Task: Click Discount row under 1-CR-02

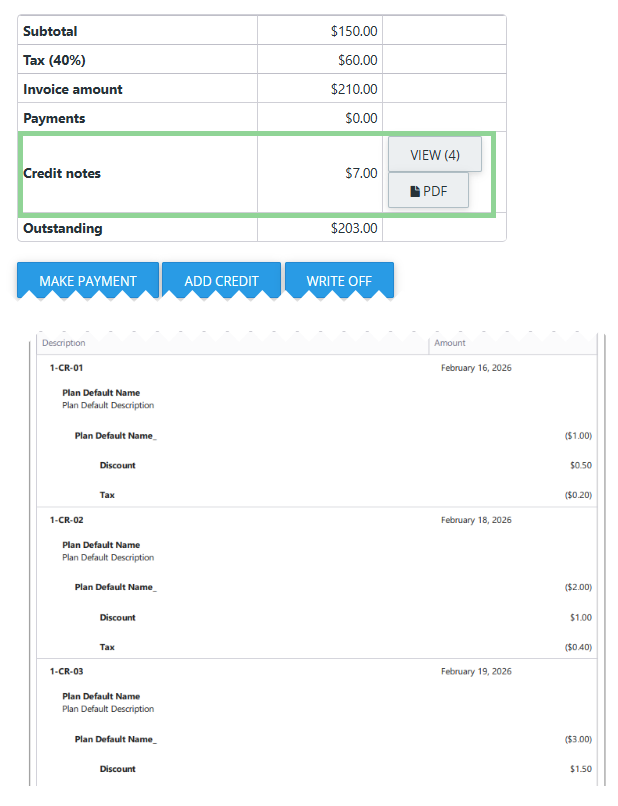Action: coord(118,617)
